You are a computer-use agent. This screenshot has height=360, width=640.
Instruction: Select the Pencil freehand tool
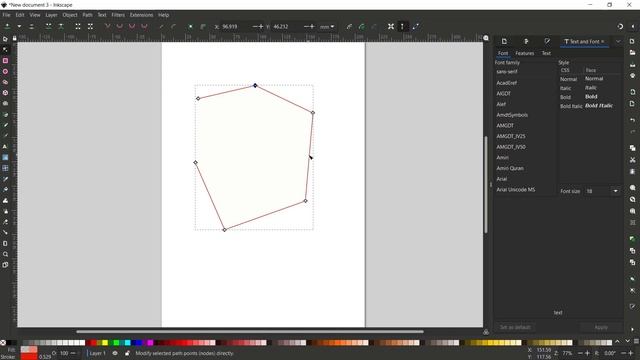[5, 125]
